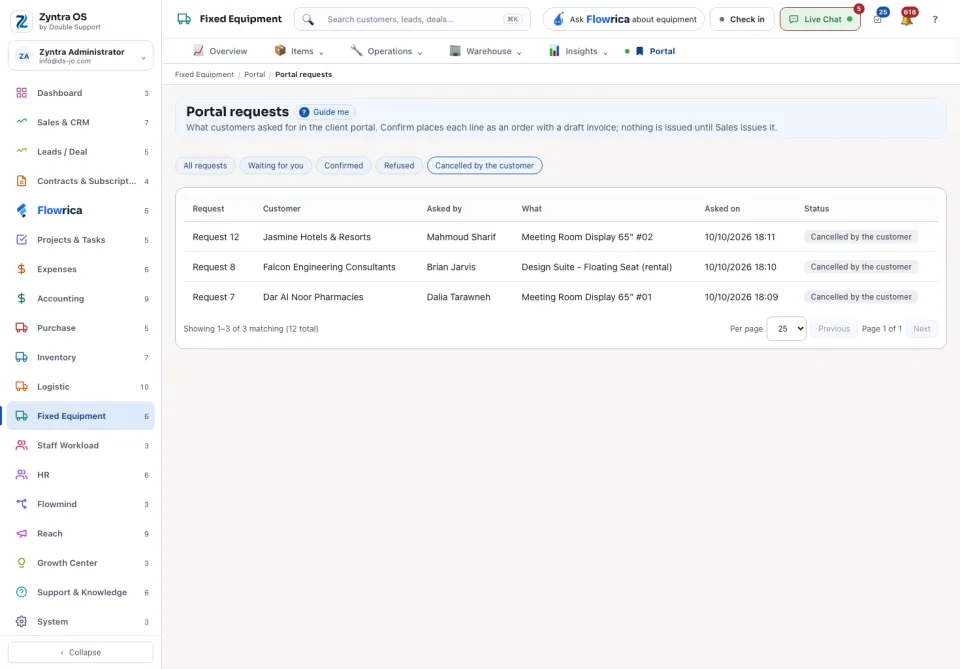Filter by All requests
Viewport: 960px width, 669px height.
coord(205,165)
